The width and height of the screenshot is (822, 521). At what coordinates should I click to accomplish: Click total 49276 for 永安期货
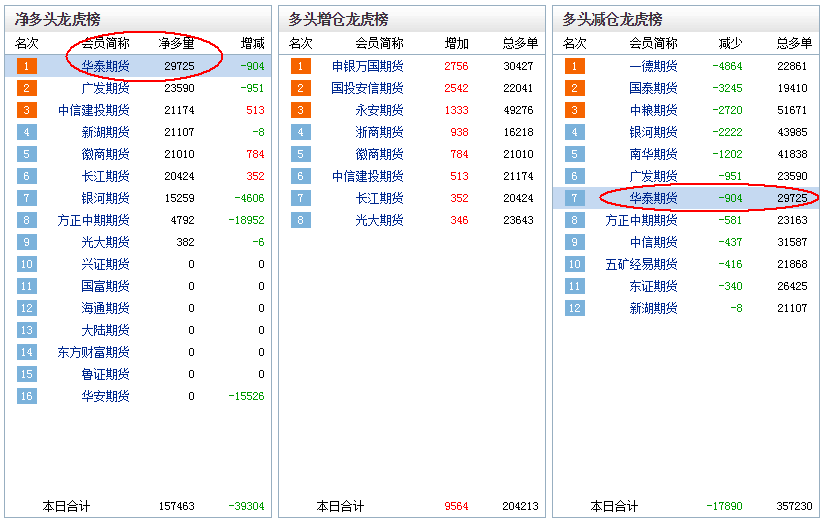pos(518,110)
